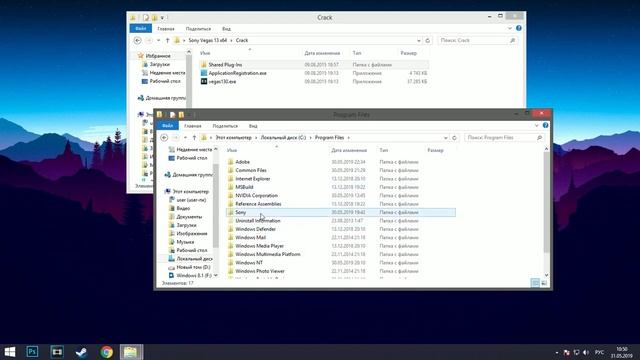Click the vegas130.exe application icon
The height and width of the screenshot is (360, 640).
coord(204,82)
